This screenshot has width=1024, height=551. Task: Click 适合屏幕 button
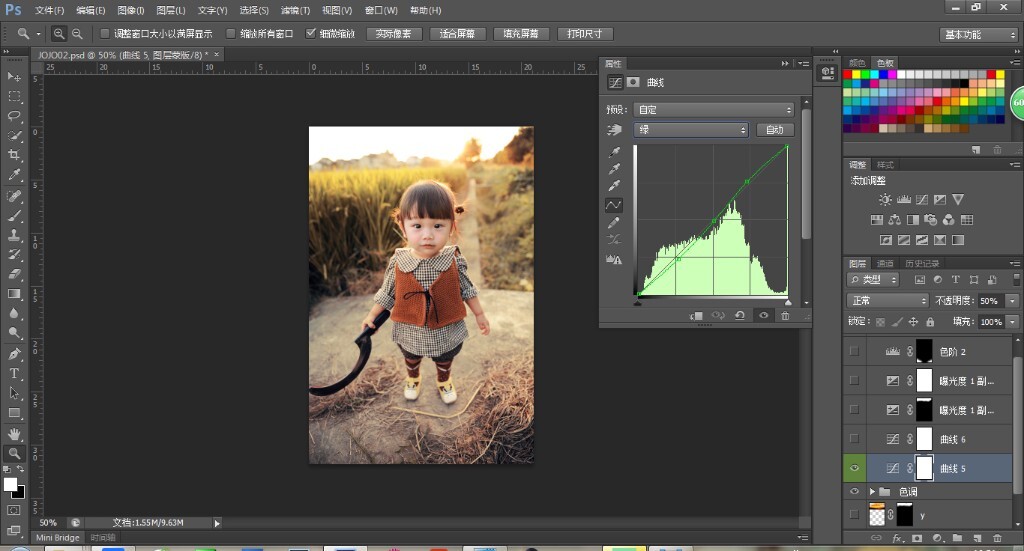coord(457,34)
